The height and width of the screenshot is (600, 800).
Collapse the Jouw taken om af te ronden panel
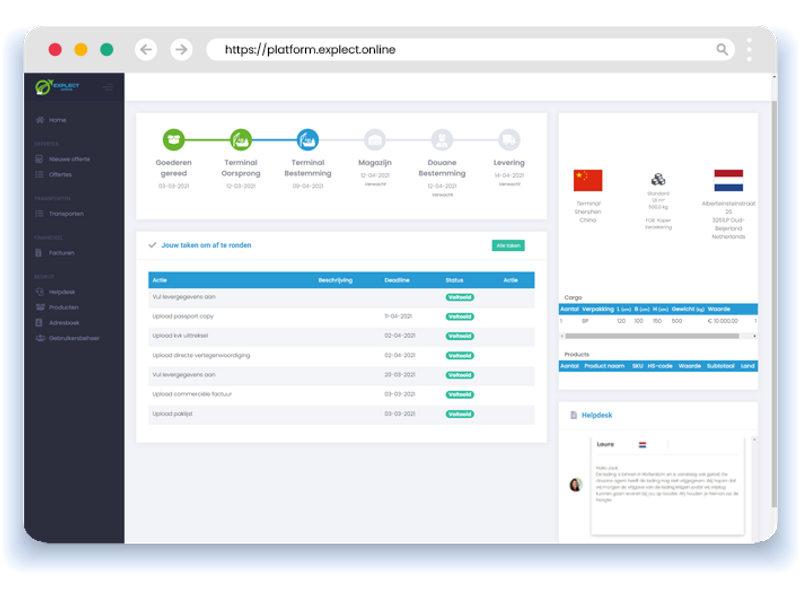pyautogui.click(x=152, y=245)
